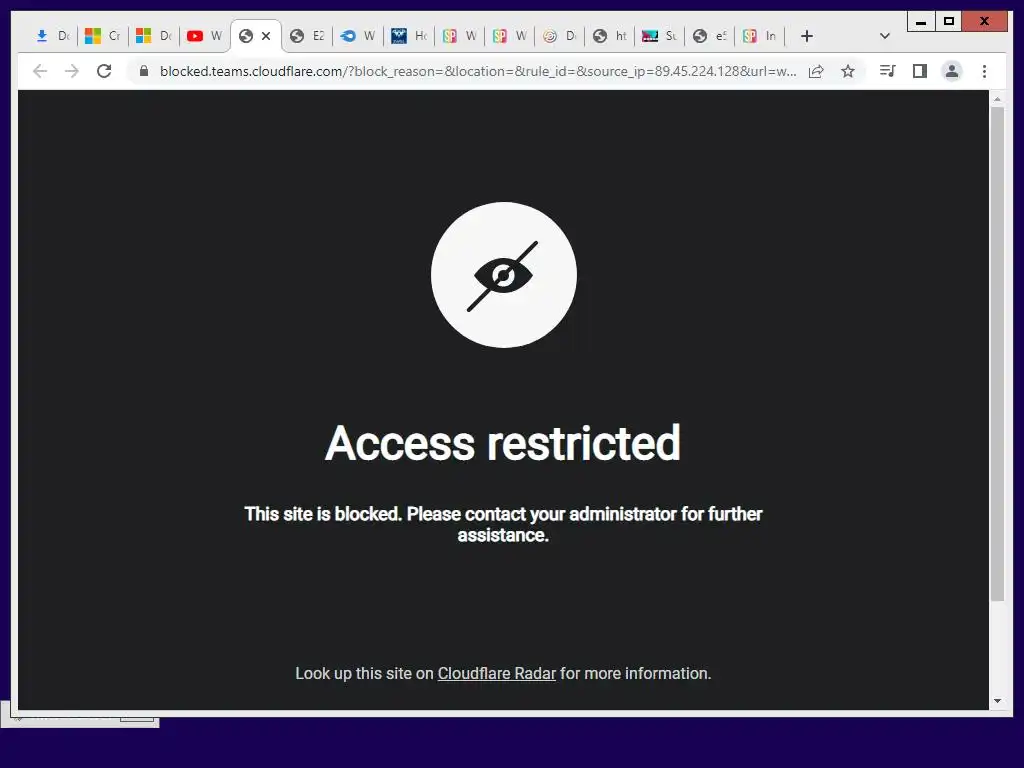Click the address bar URL field
Image resolution: width=1024 pixels, height=768 pixels.
click(x=477, y=71)
